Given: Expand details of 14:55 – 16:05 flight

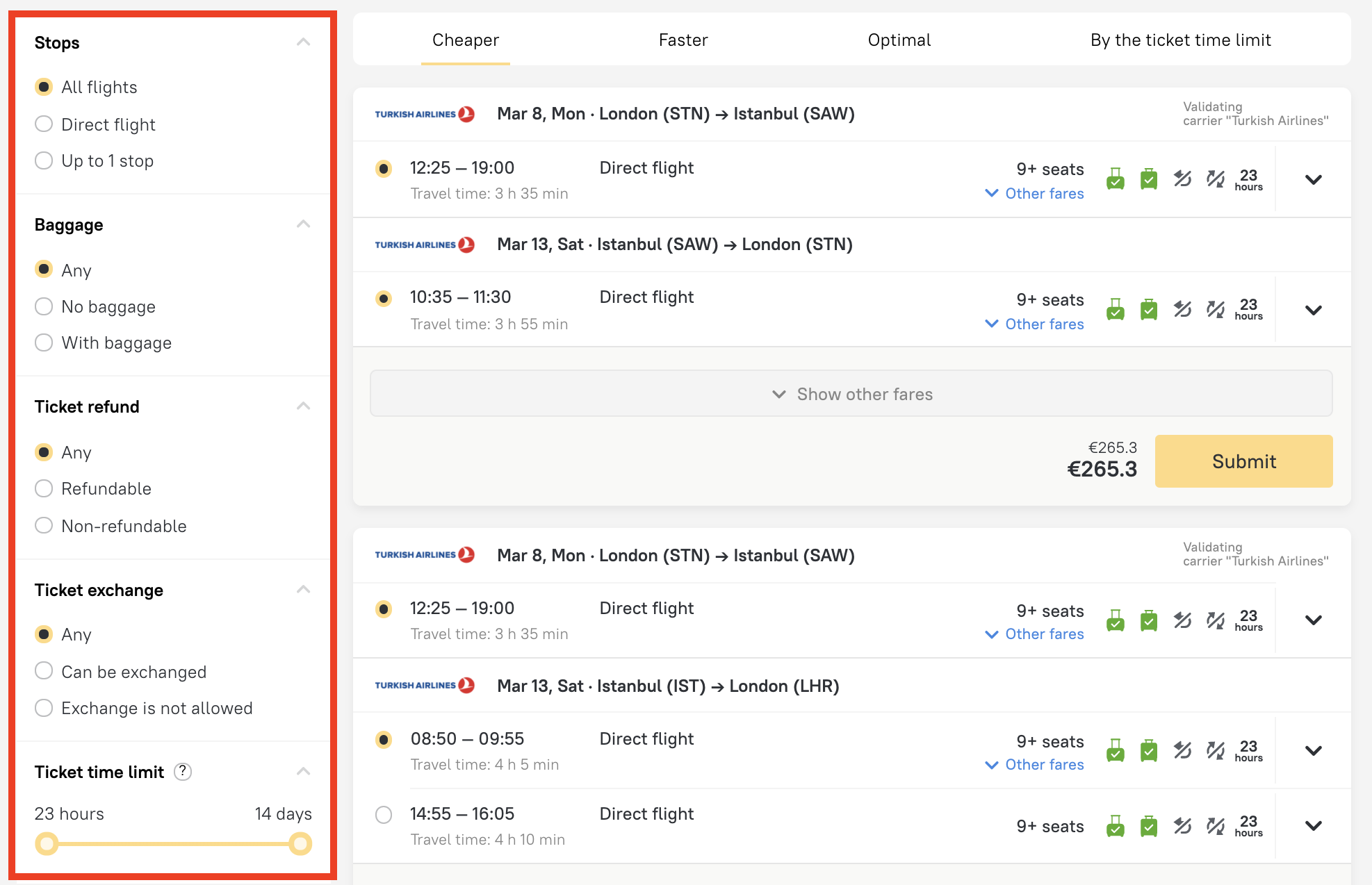Looking at the screenshot, I should click(x=1314, y=825).
